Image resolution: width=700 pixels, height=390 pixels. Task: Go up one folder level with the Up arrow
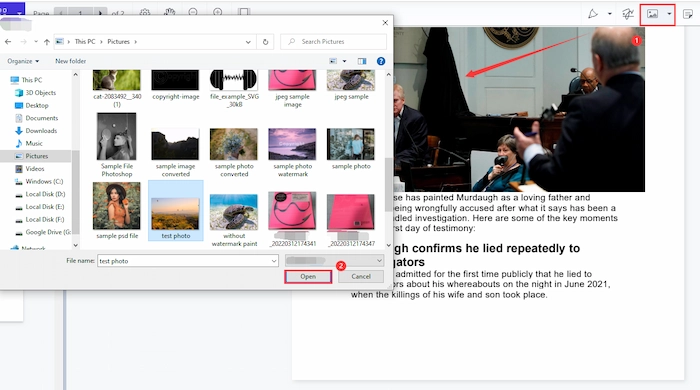tap(46, 41)
